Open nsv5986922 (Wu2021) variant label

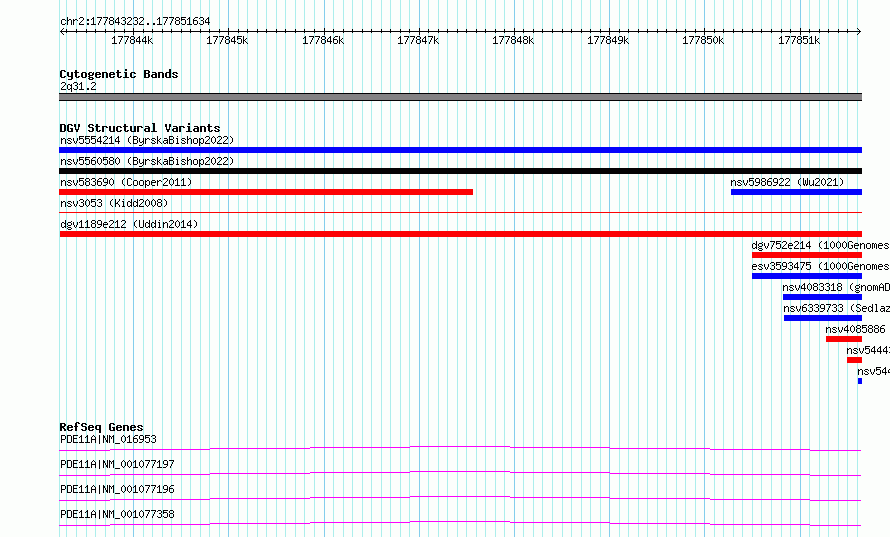[x=787, y=182]
